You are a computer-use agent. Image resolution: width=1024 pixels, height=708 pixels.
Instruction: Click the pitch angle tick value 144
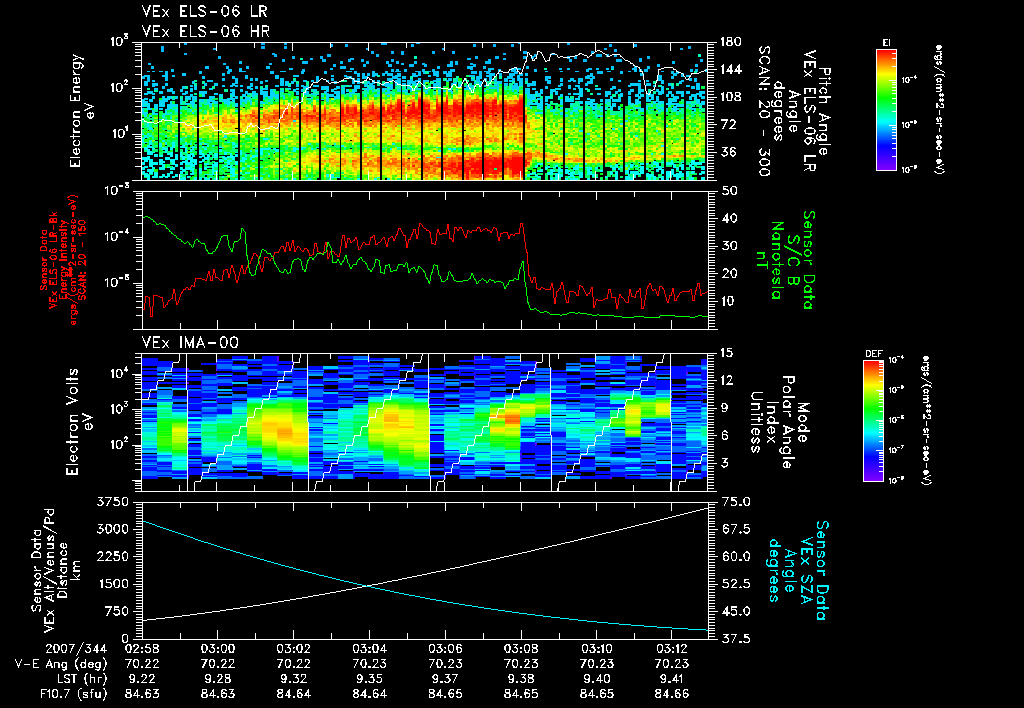(730, 69)
